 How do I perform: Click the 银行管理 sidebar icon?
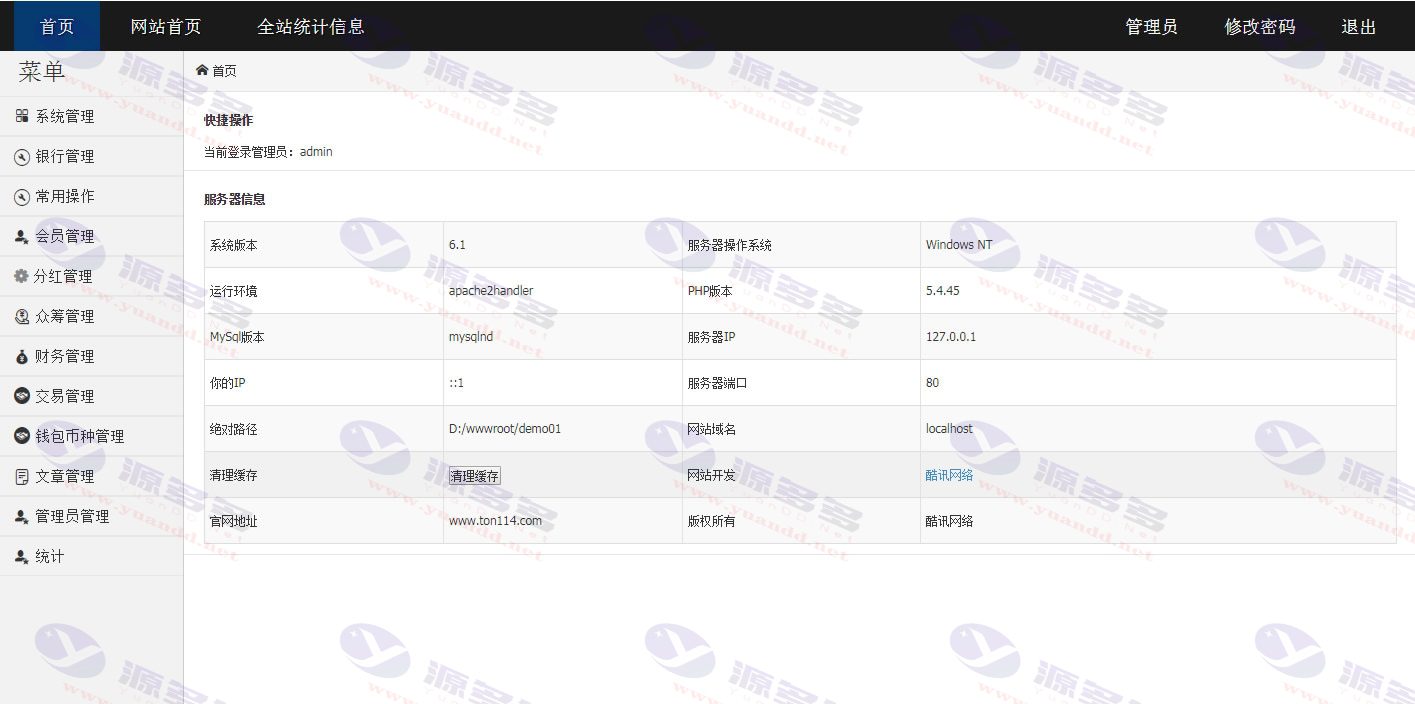click(22, 157)
